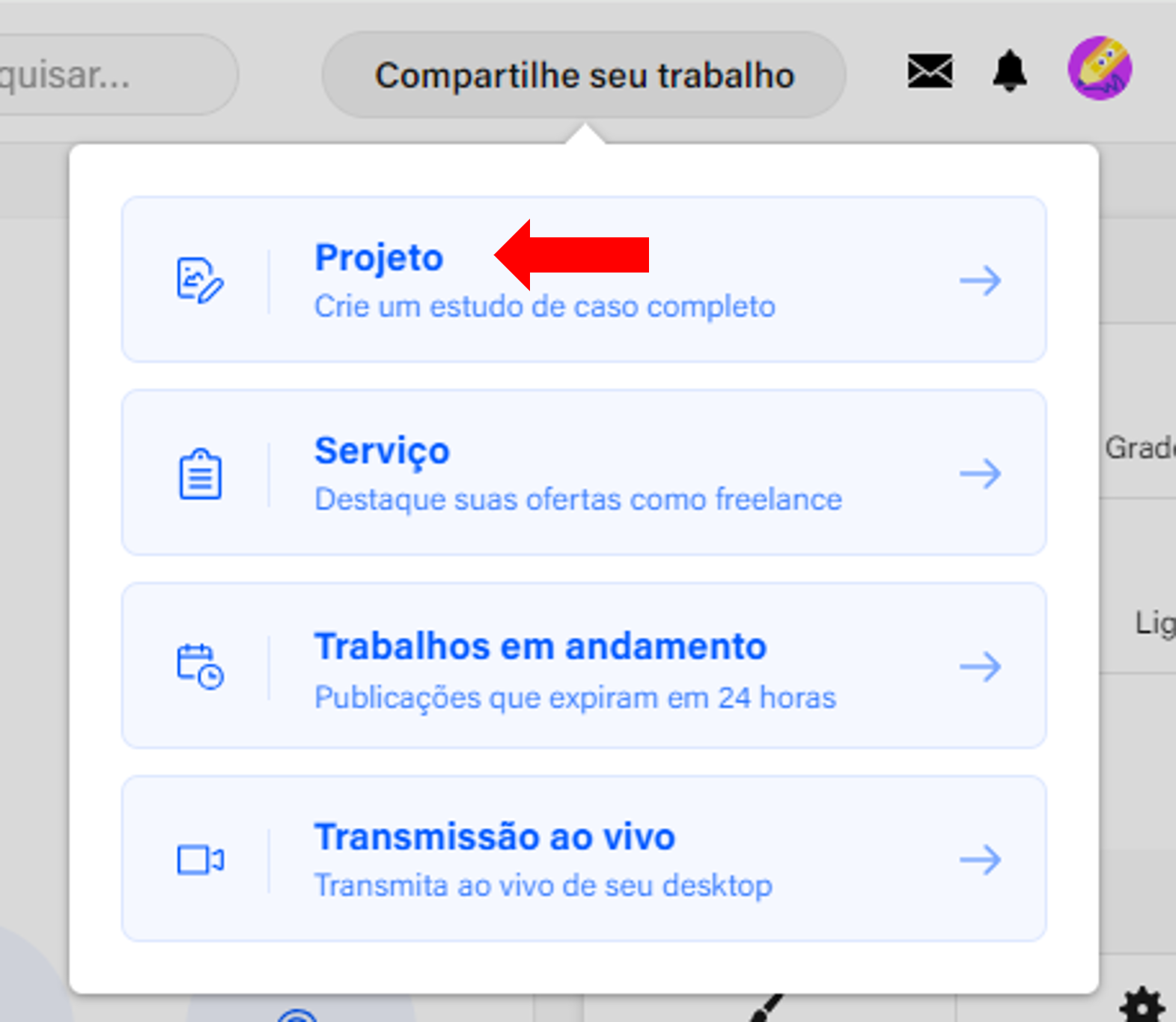The height and width of the screenshot is (1022, 1176).
Task: Select the Projeto menu title
Action: pyautogui.click(x=379, y=258)
